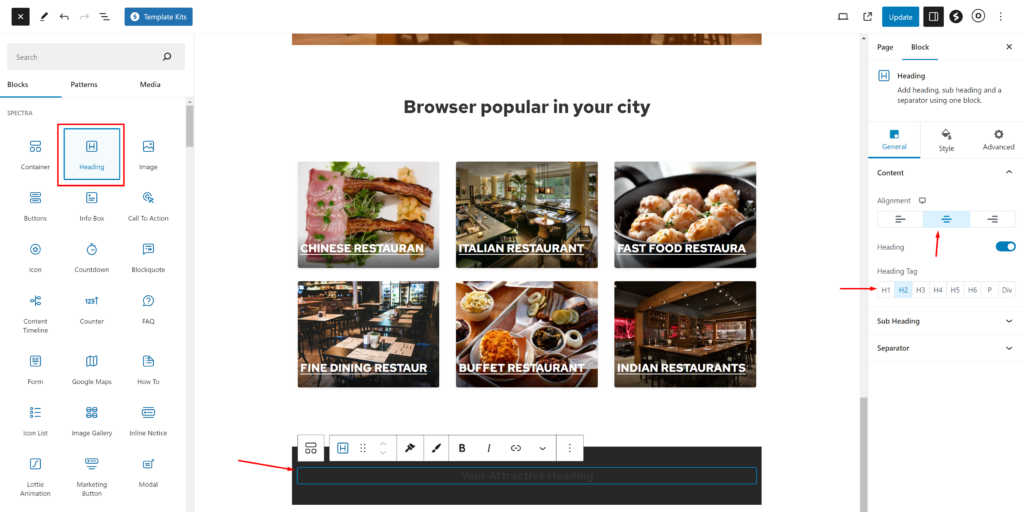
Task: Open Document Overview list view icon
Action: coord(105,17)
